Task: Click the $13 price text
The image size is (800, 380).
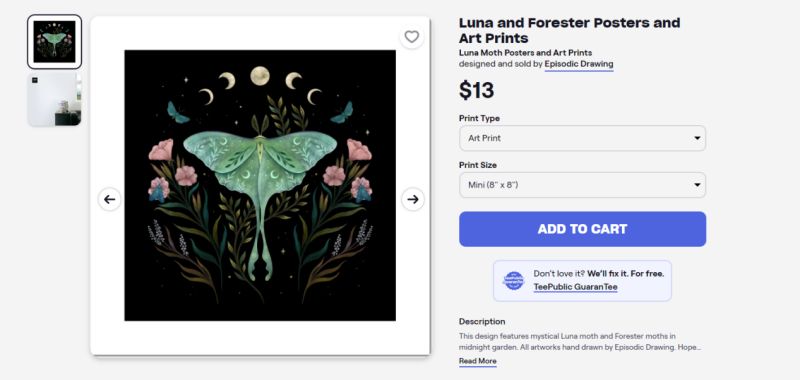Action: tap(477, 91)
